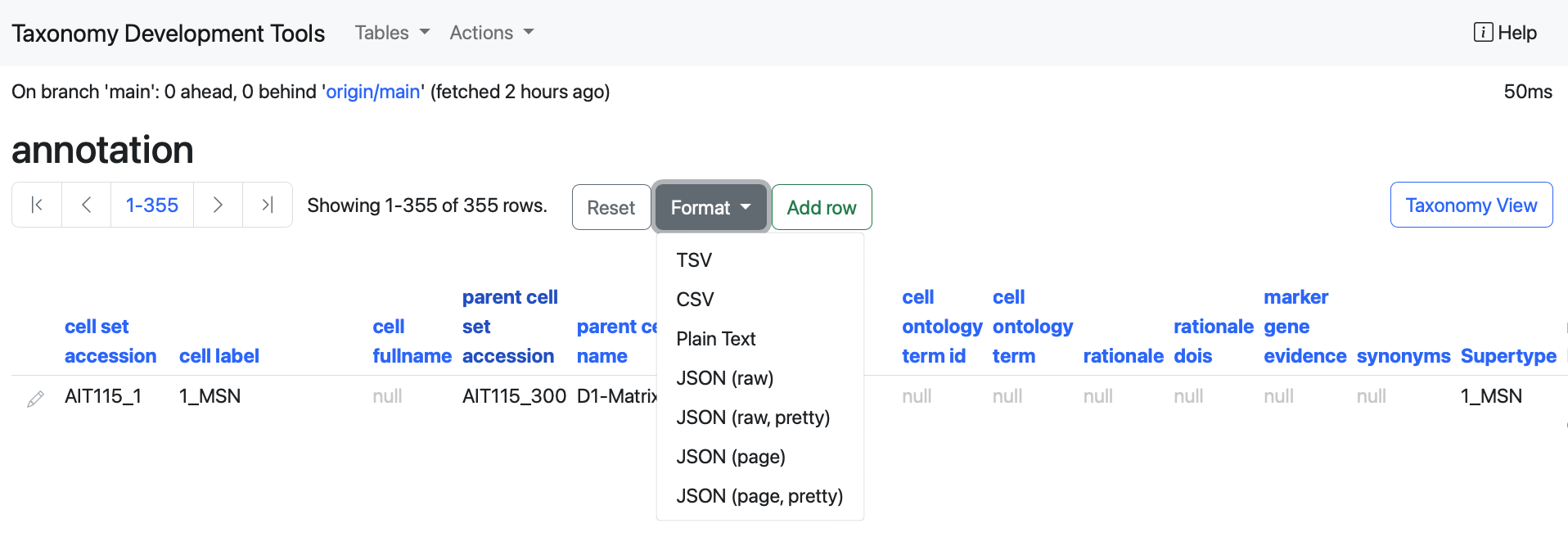
Task: Choose JSON (raw, pretty) format
Action: [x=753, y=417]
